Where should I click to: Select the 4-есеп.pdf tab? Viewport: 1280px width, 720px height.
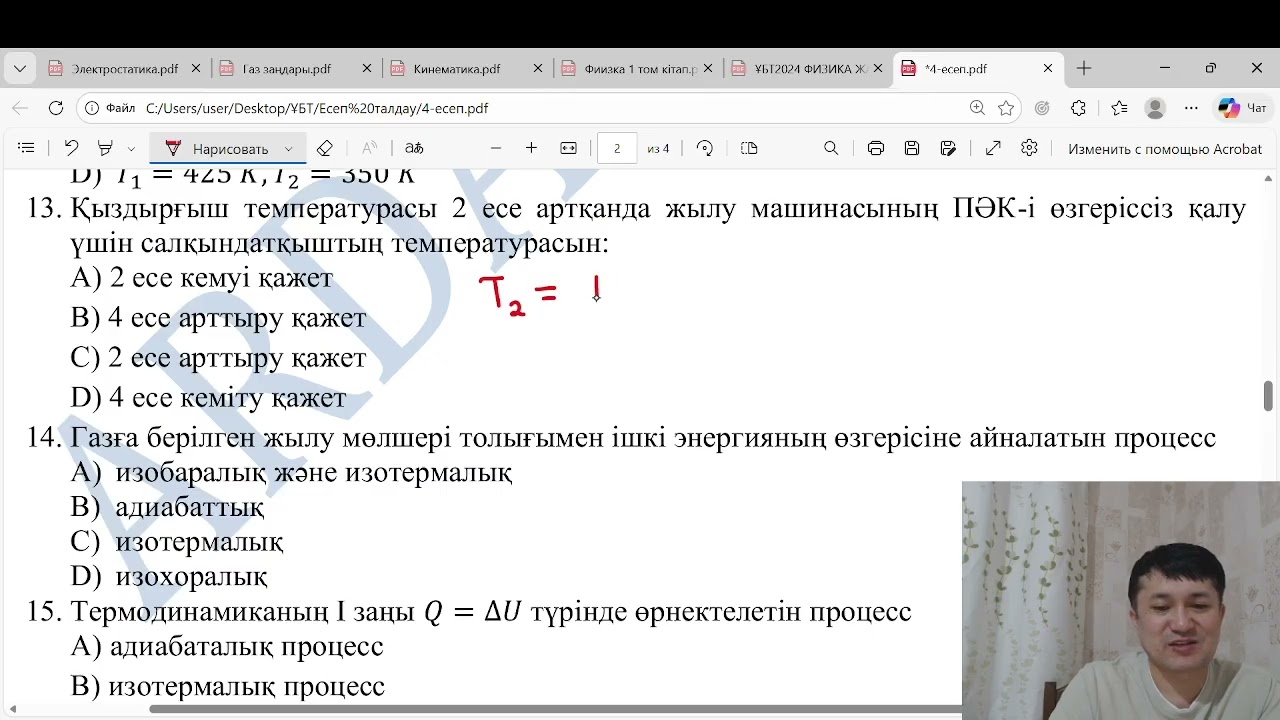point(978,69)
